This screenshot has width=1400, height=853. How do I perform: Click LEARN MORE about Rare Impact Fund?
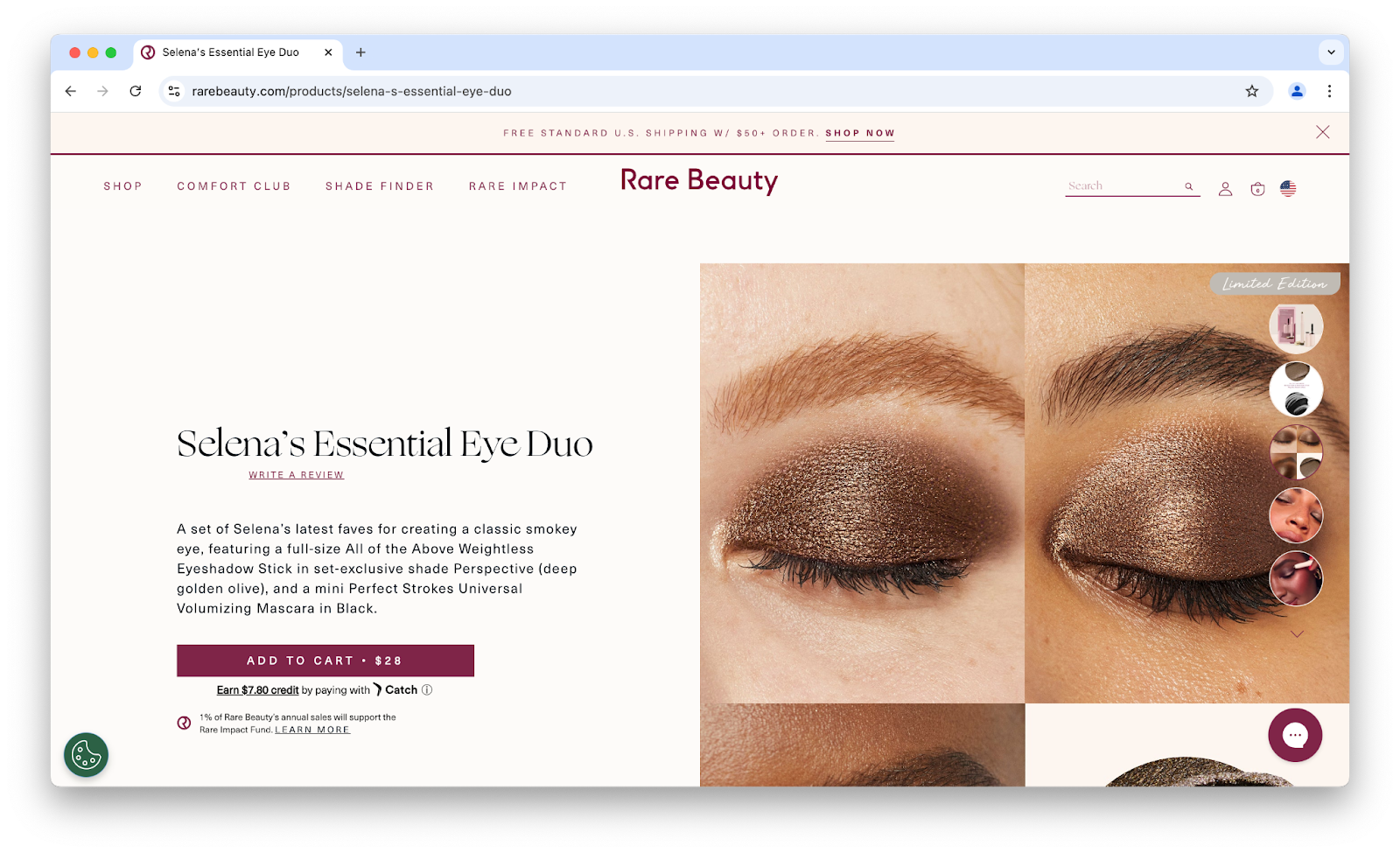pos(312,730)
